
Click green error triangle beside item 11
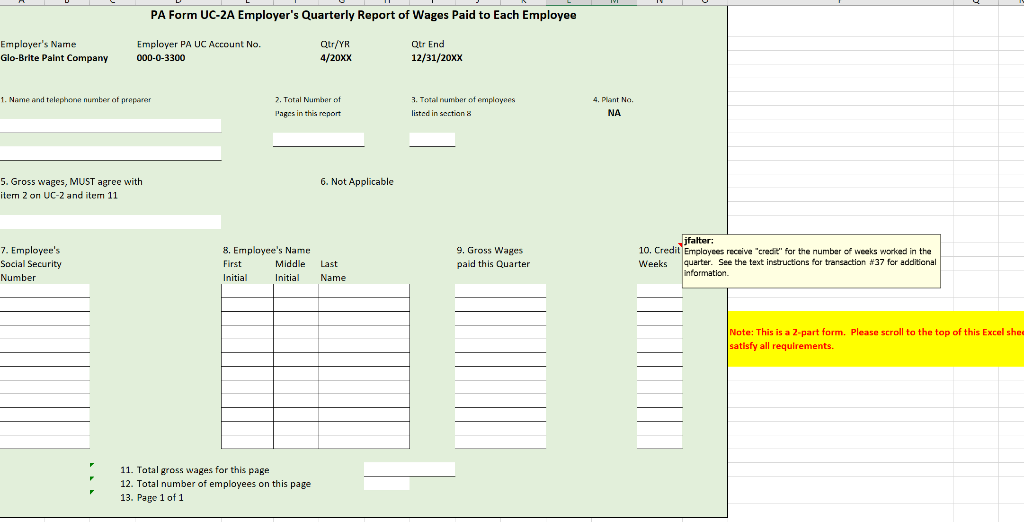(92, 465)
